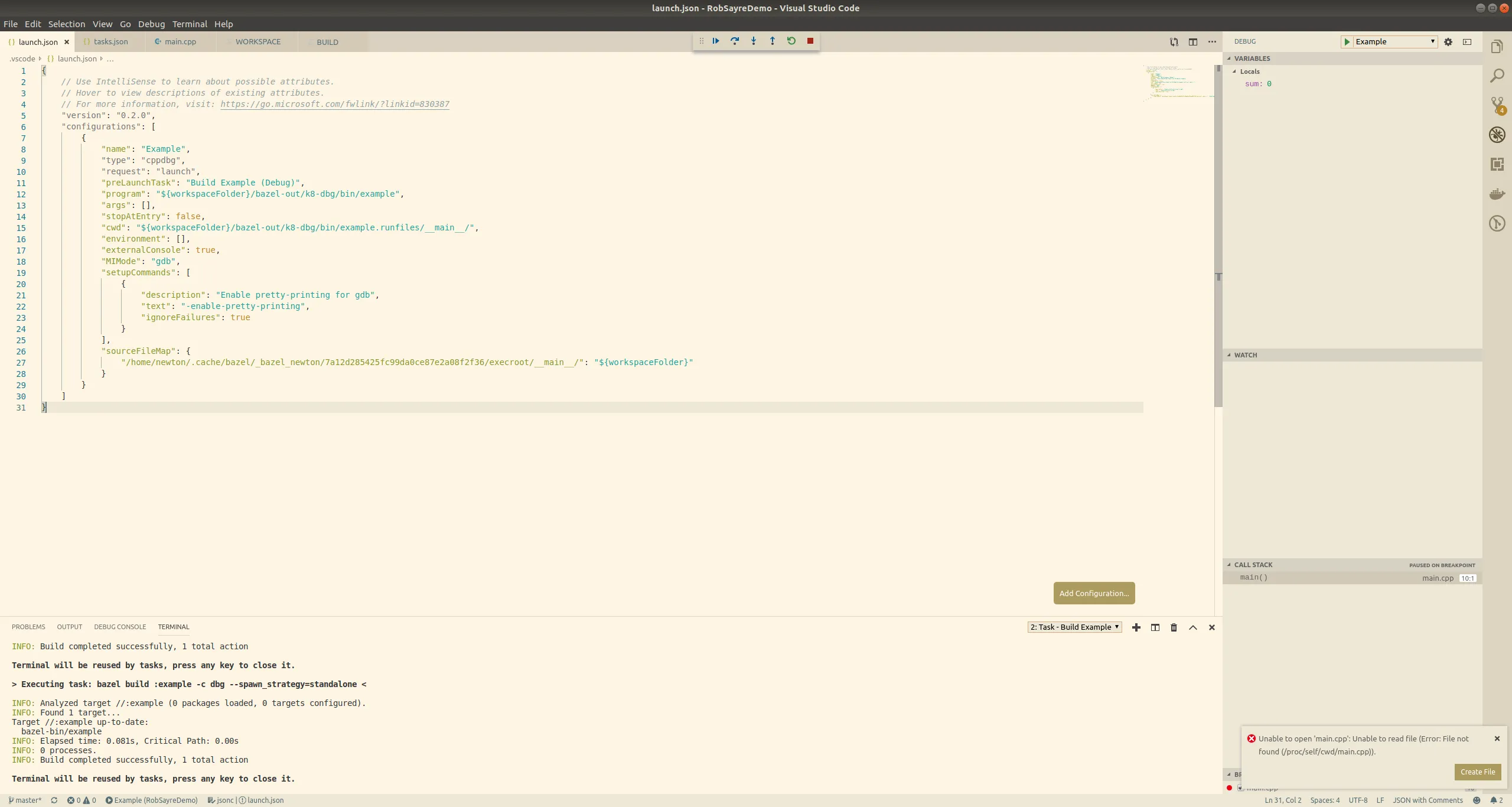Open the Terminal menu
Viewport: 1512px width, 807px height.
click(190, 24)
